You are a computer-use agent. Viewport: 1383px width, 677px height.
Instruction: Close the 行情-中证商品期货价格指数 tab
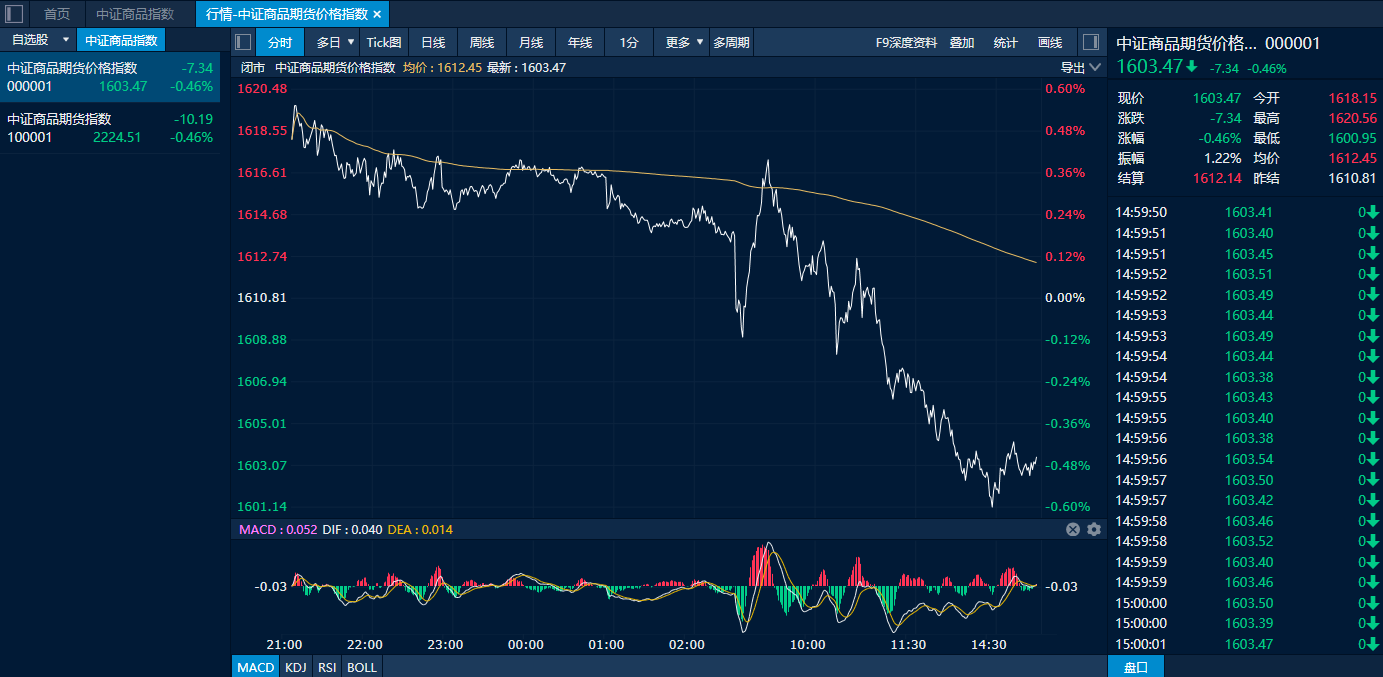377,14
